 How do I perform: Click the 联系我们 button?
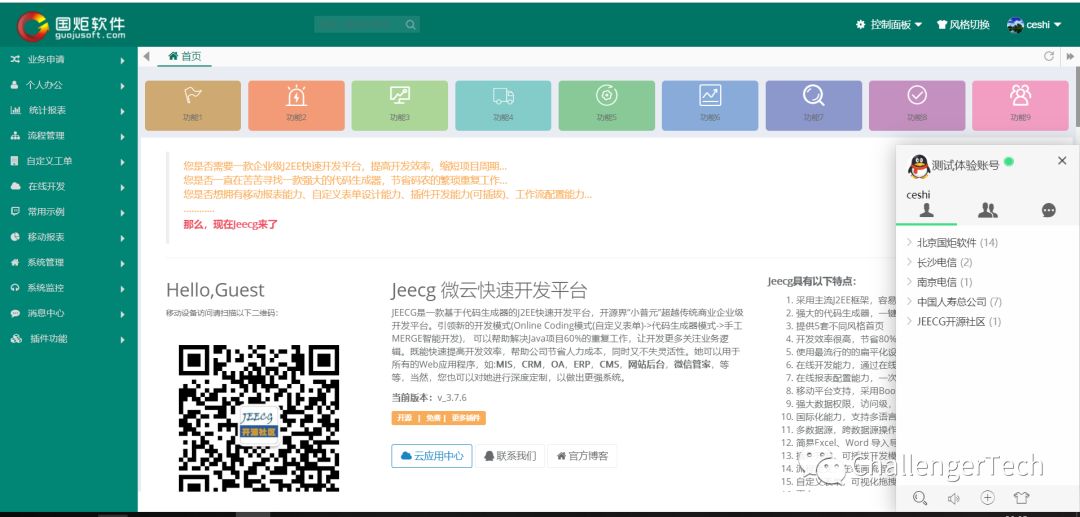coord(510,456)
